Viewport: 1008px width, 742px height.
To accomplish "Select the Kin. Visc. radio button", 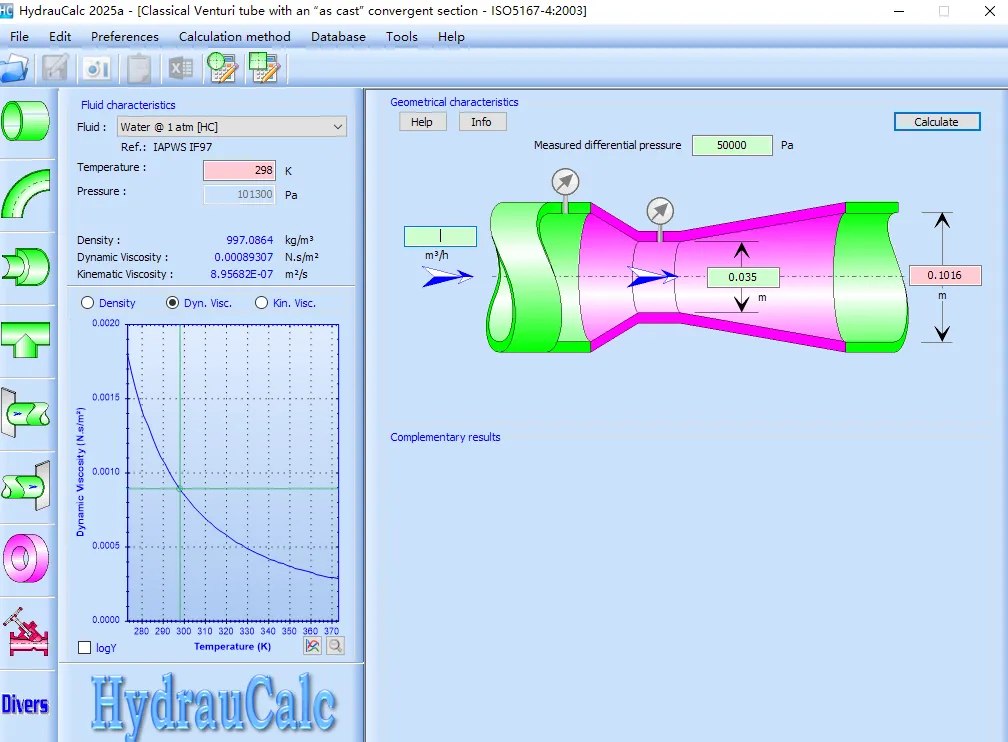I will click(x=261, y=303).
